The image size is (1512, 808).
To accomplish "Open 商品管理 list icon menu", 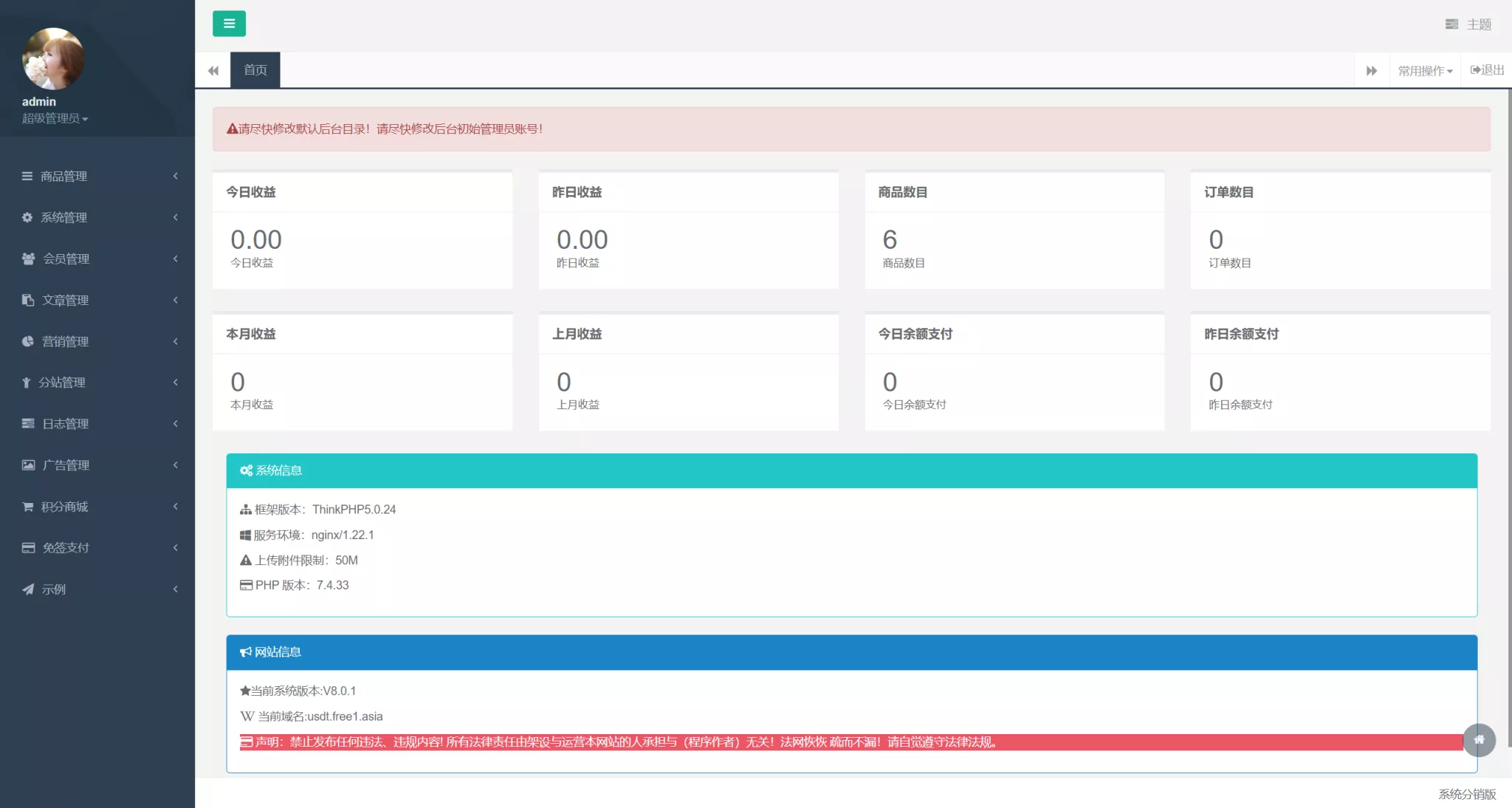I will pyautogui.click(x=27, y=176).
